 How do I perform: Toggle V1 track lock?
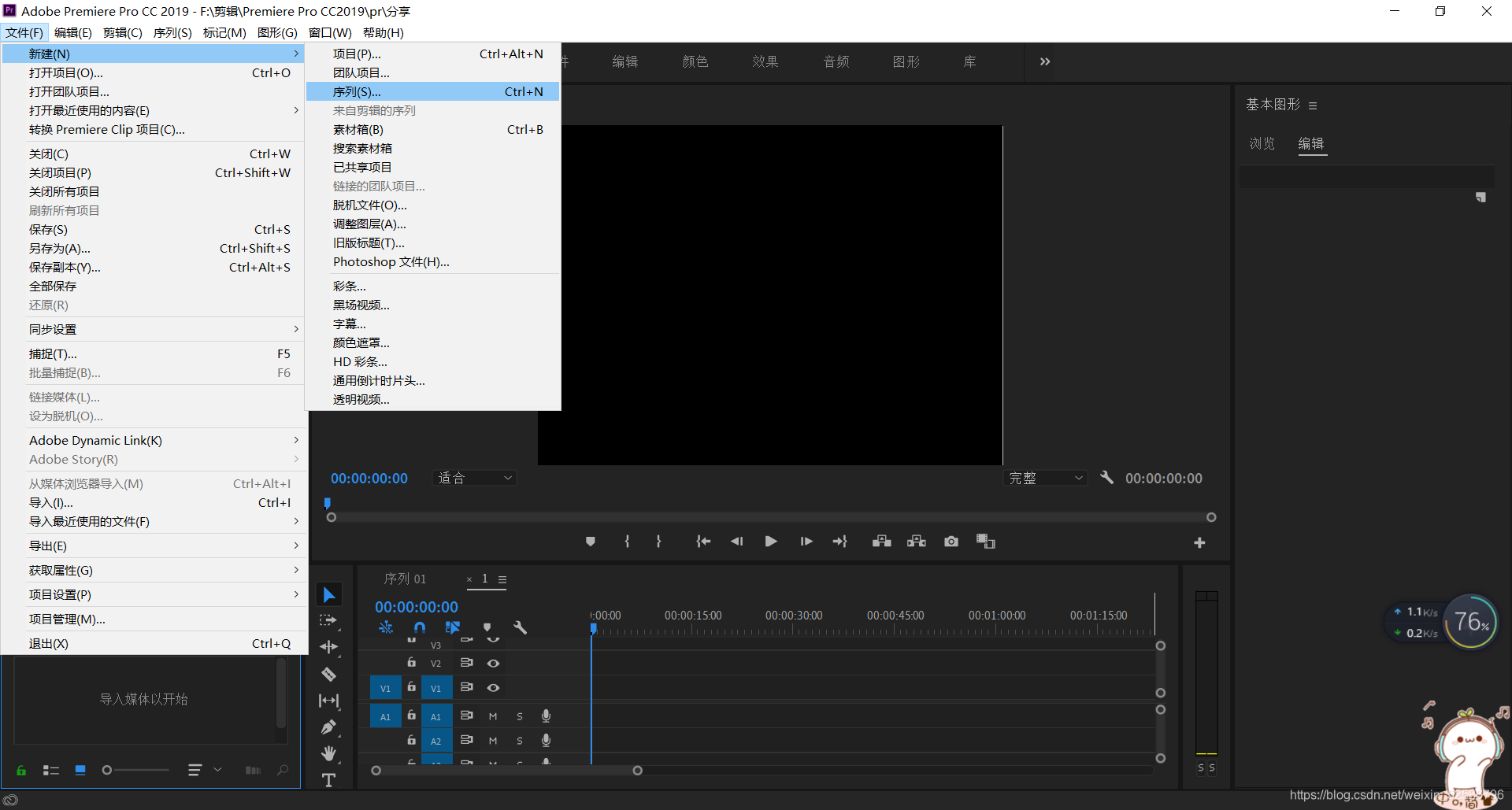coord(411,687)
